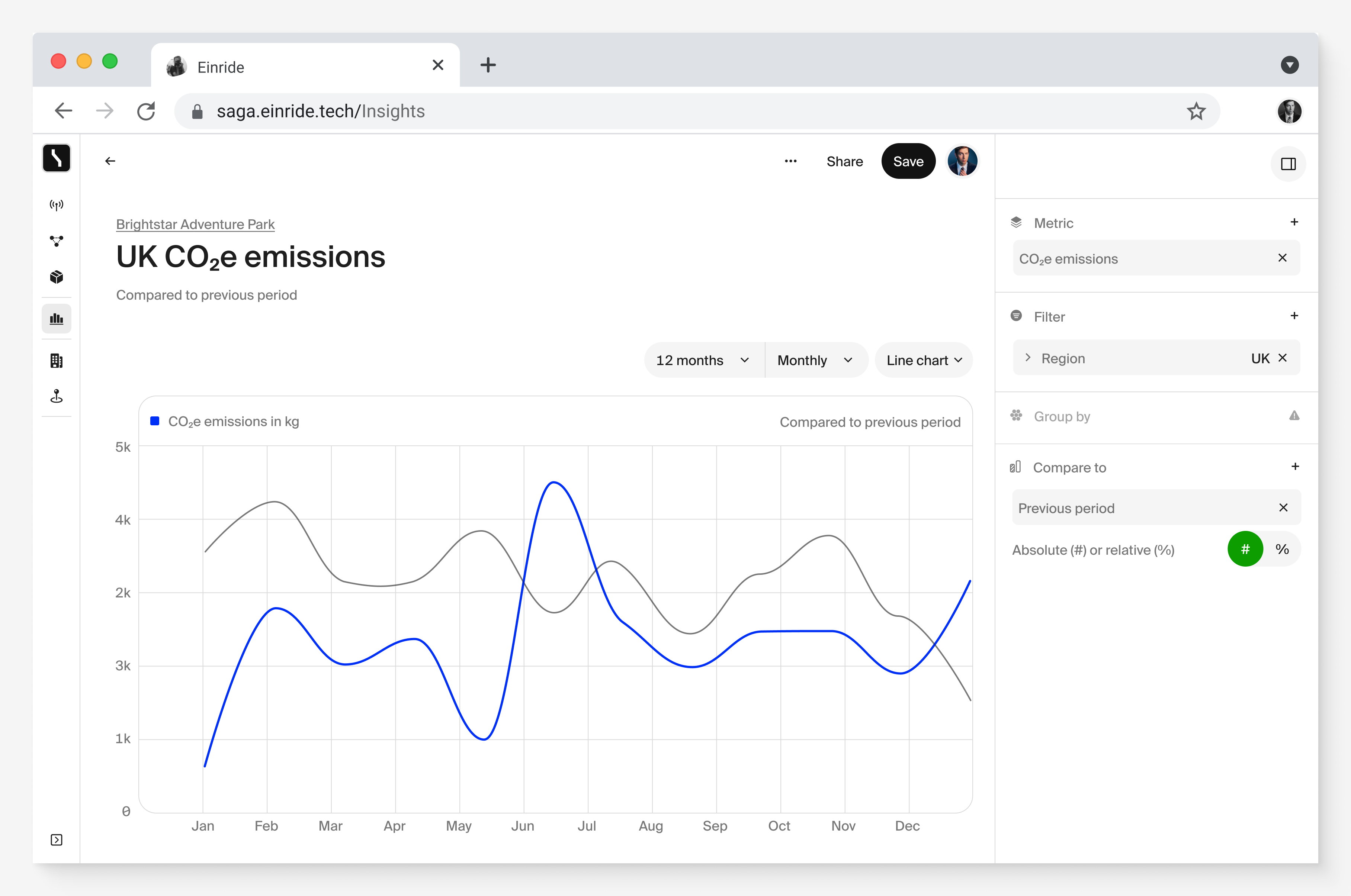Open the package cube sidebar icon
The height and width of the screenshot is (896, 1351).
pyautogui.click(x=56, y=277)
